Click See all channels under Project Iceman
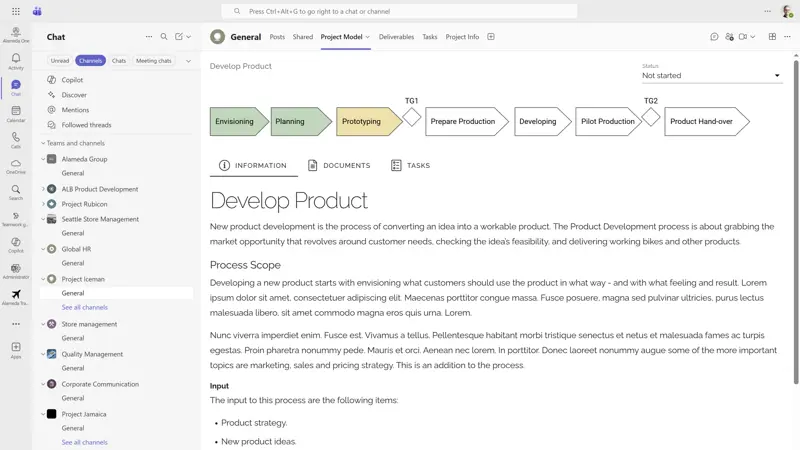The image size is (800, 450). (x=85, y=308)
